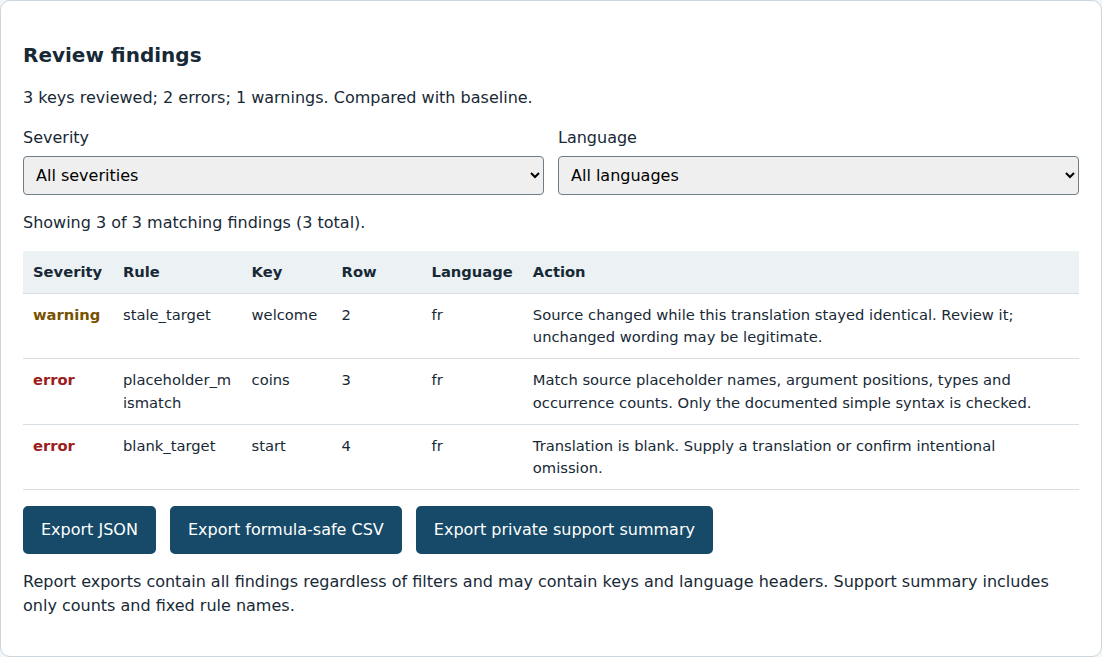1102x657 pixels.
Task: Select the coins key cell
Action: (x=271, y=380)
